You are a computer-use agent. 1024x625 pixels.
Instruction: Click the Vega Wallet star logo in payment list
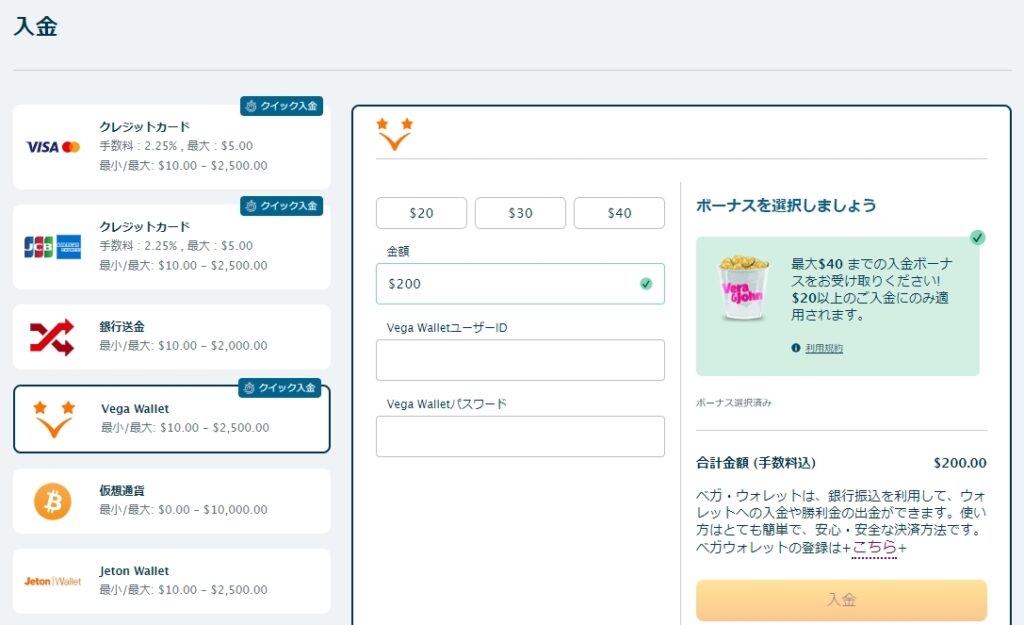[x=54, y=419]
